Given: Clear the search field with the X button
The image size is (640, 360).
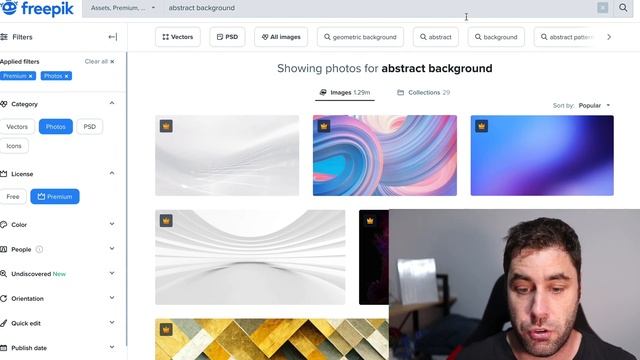Looking at the screenshot, I should 602,8.
